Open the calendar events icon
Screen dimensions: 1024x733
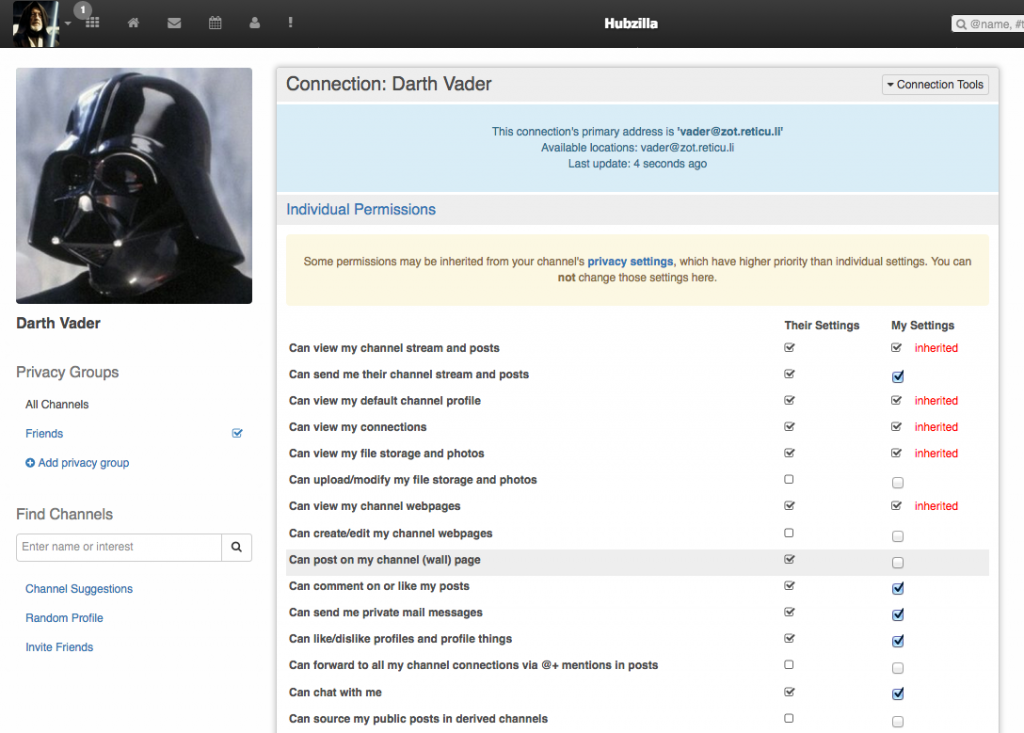215,23
